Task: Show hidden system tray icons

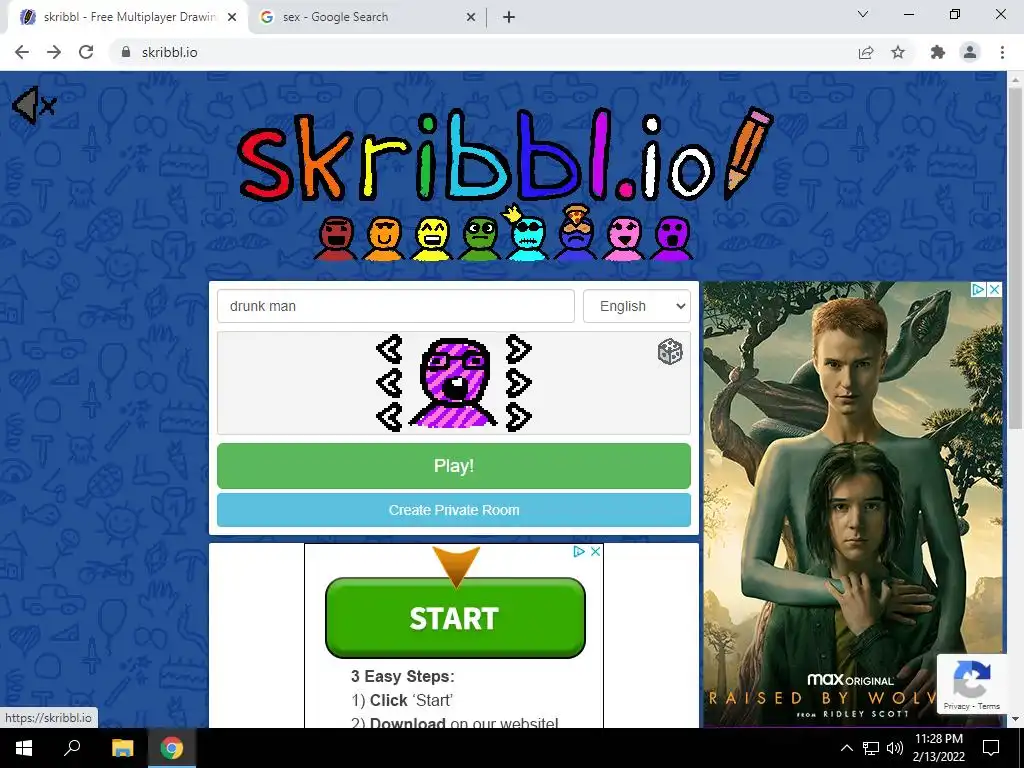Action: (x=846, y=748)
